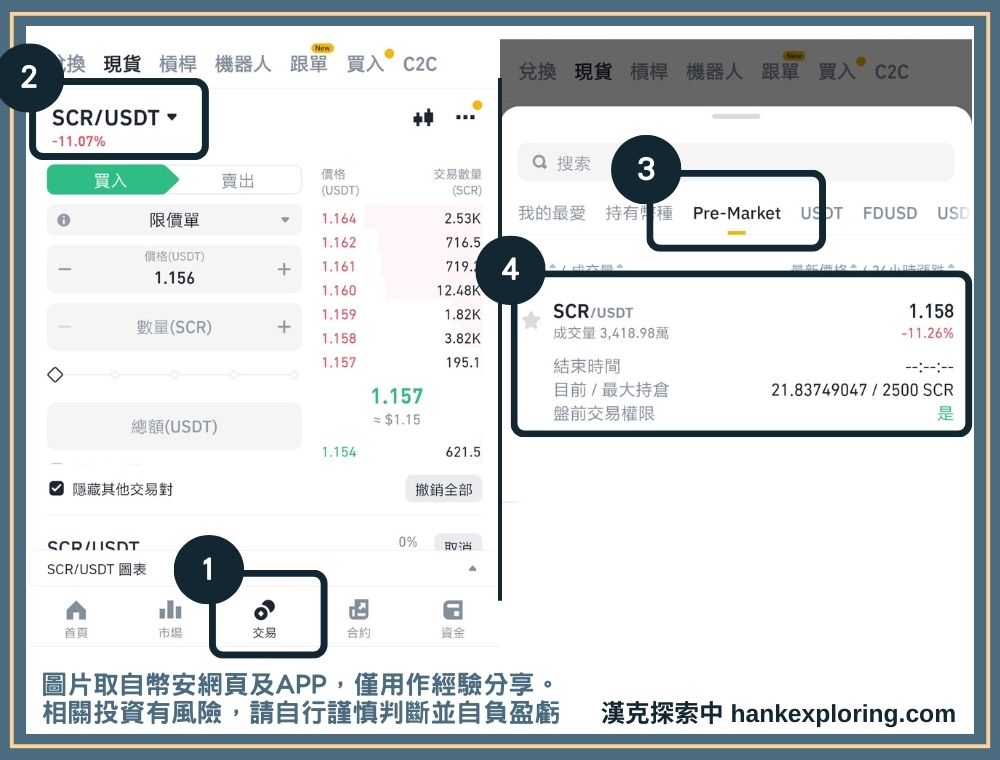
Task: Favorite SCR/USDT with the star icon
Action: coord(531,320)
